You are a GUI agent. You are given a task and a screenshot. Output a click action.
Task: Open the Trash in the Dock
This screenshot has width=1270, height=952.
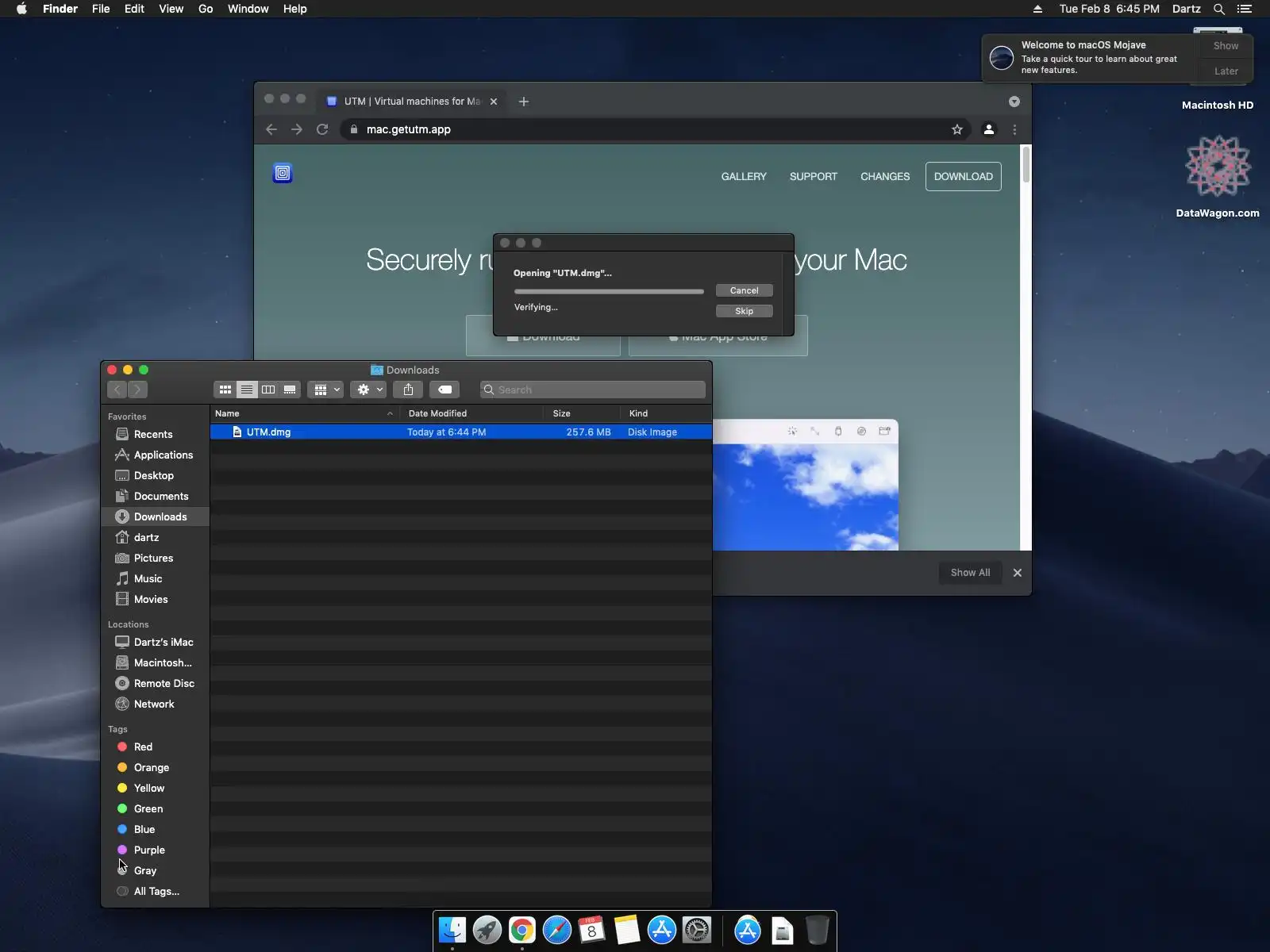(x=818, y=930)
